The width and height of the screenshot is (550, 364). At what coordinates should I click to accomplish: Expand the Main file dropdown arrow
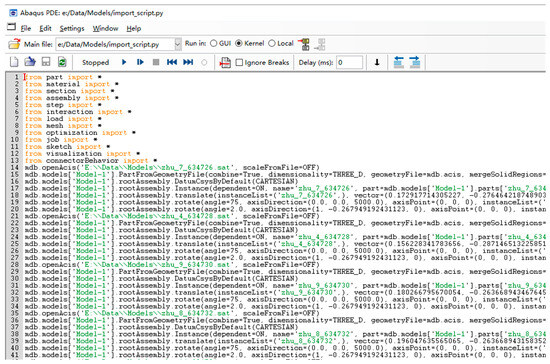(x=178, y=44)
